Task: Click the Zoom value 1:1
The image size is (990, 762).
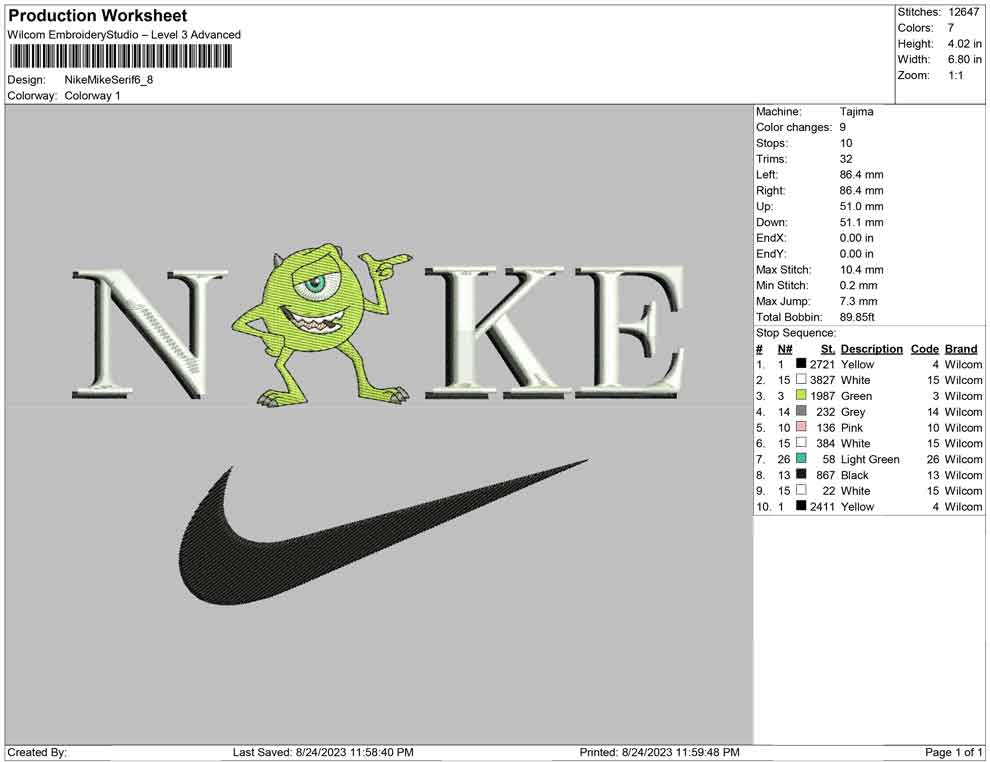Action: [x=956, y=75]
